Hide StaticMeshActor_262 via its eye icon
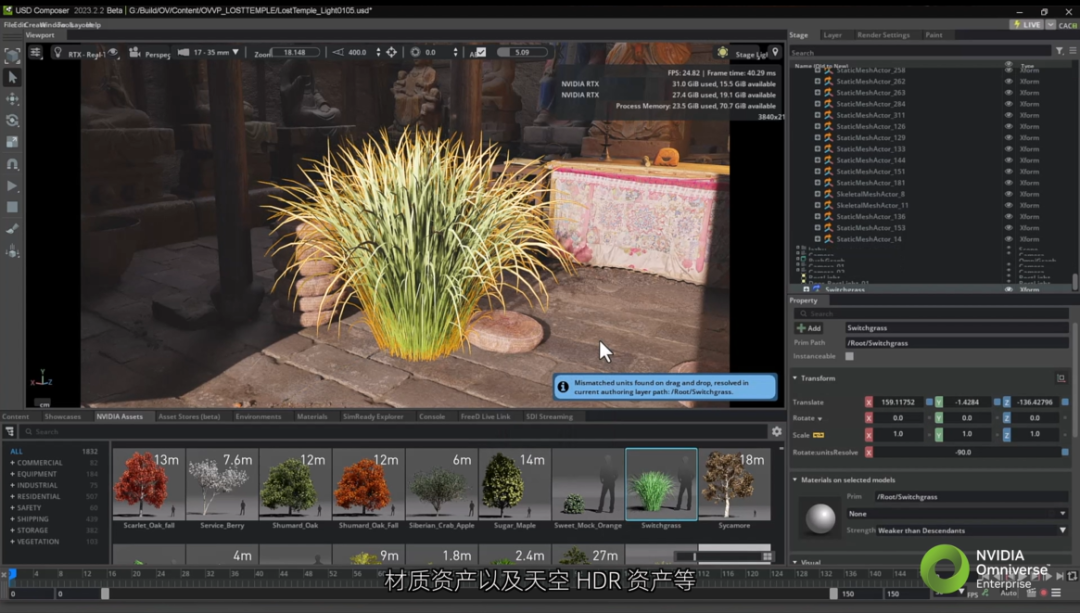Image resolution: width=1080 pixels, height=613 pixels. coord(1008,81)
